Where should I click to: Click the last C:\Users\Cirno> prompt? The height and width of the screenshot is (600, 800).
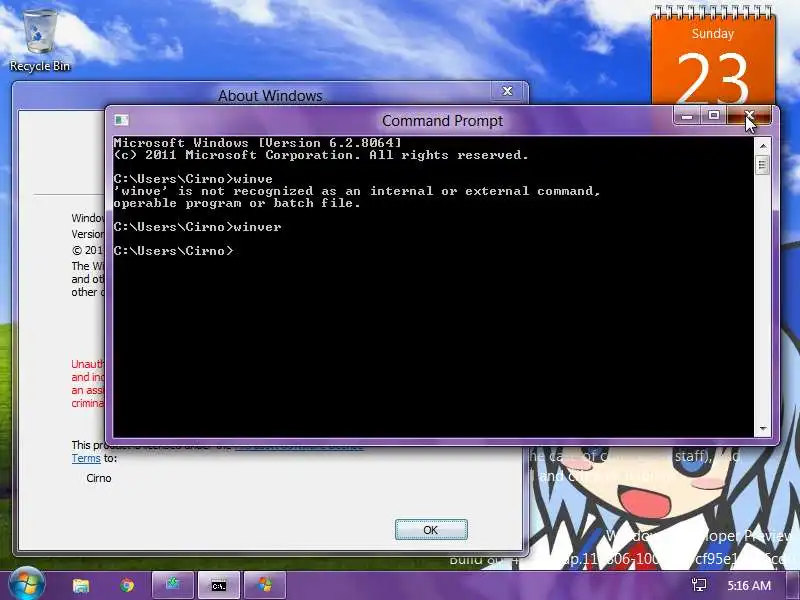pyautogui.click(x=173, y=251)
